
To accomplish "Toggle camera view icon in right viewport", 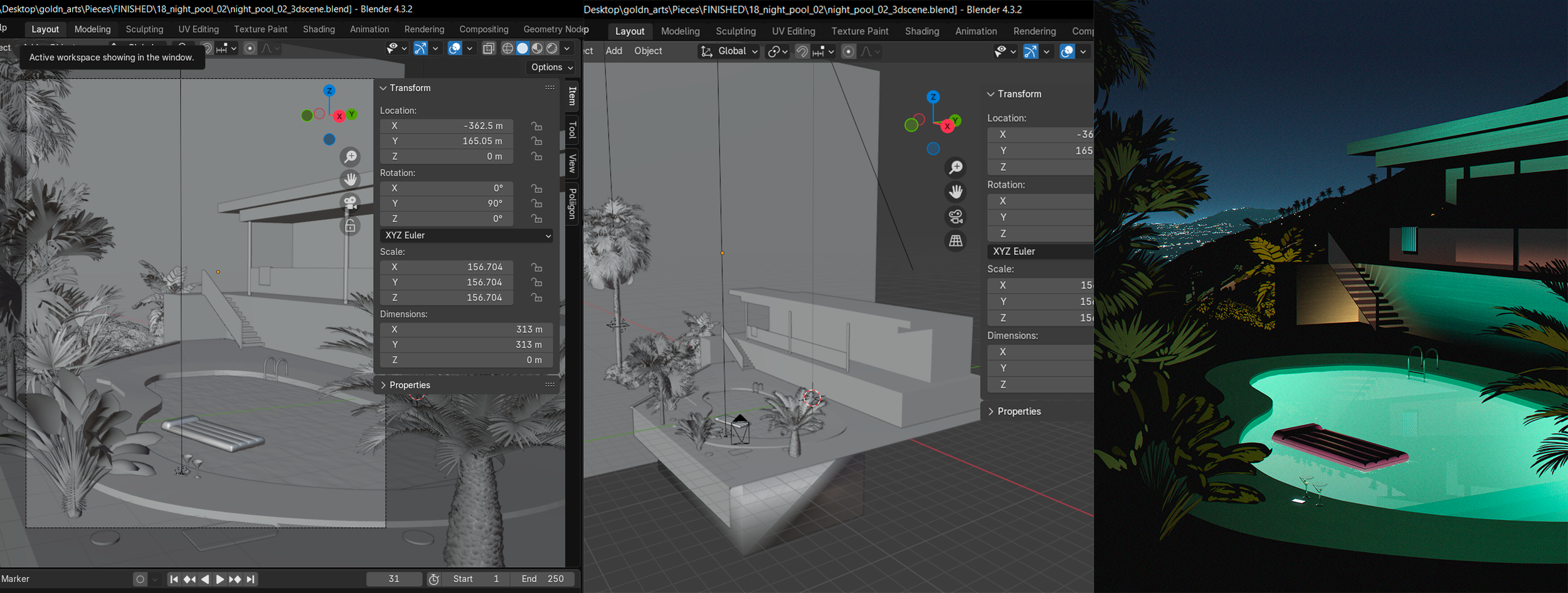I will pyautogui.click(x=956, y=216).
